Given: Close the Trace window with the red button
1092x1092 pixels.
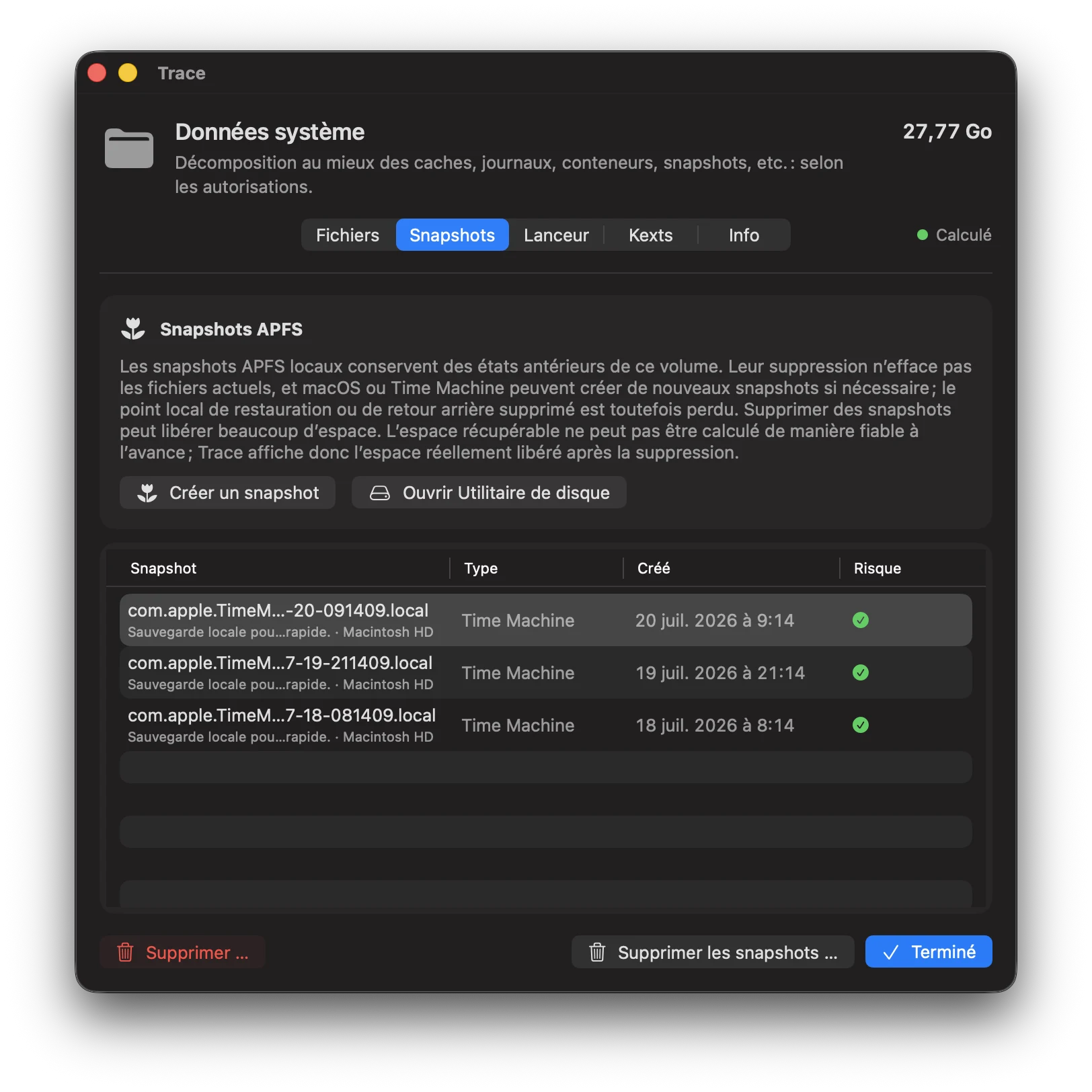Looking at the screenshot, I should 97,73.
